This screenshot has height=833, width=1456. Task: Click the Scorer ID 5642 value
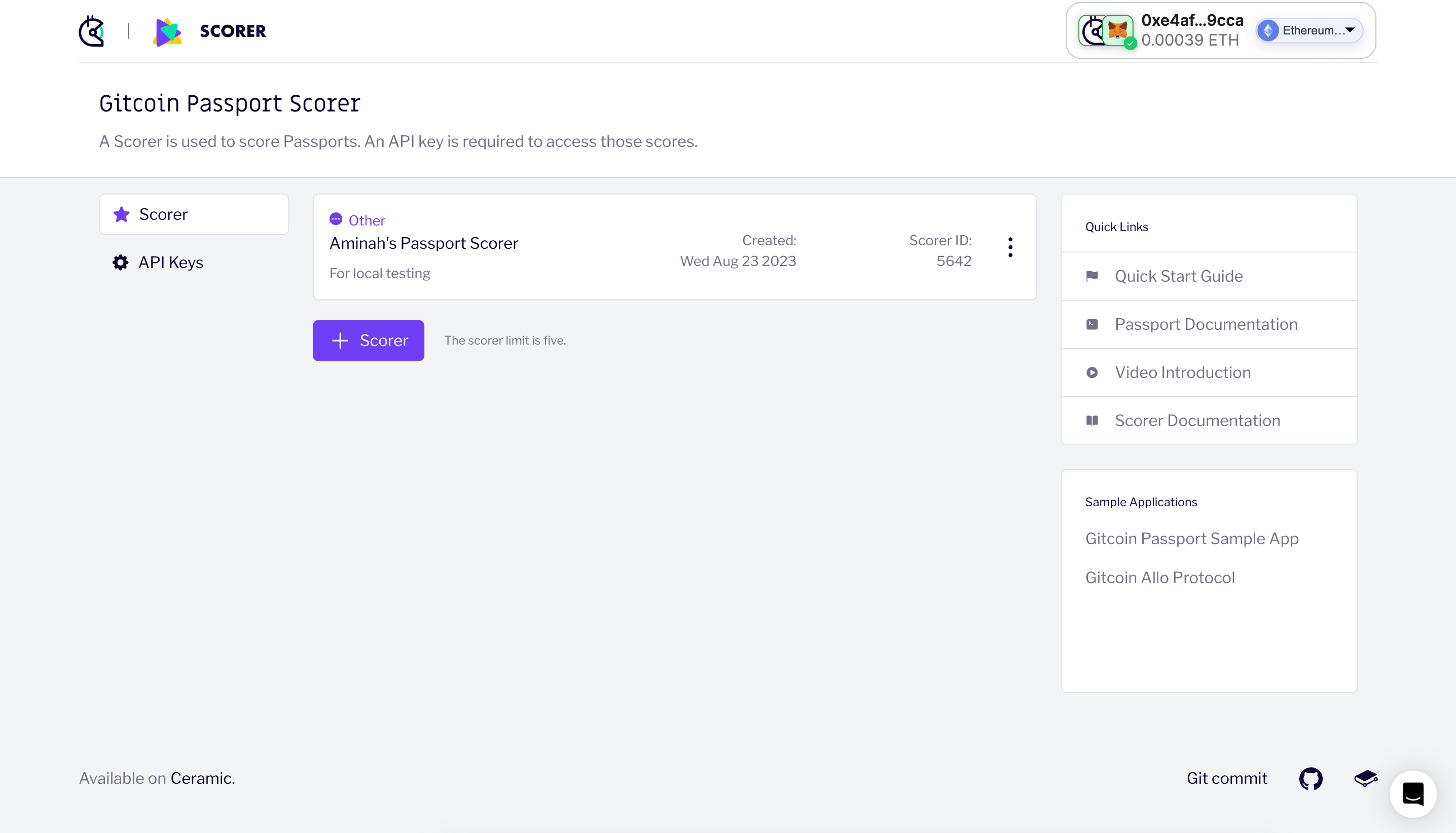(x=954, y=261)
